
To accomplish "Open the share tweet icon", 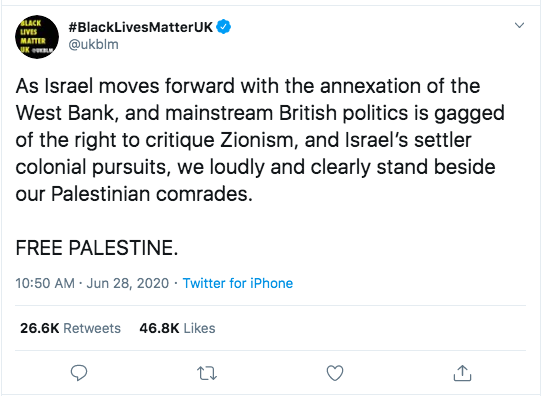I will [462, 373].
